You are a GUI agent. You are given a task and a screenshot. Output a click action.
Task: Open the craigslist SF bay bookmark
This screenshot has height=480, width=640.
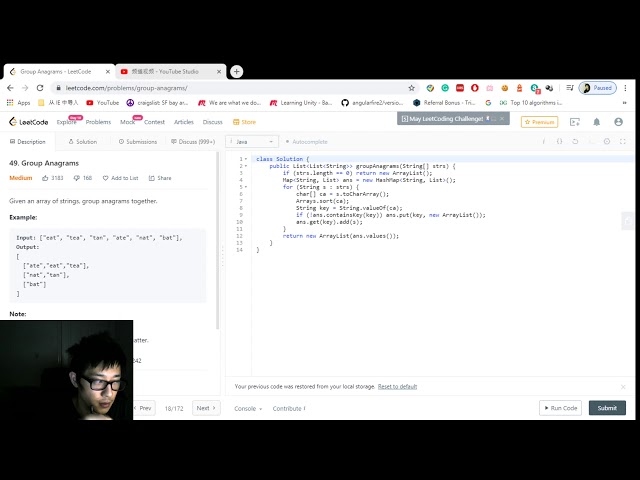157,103
